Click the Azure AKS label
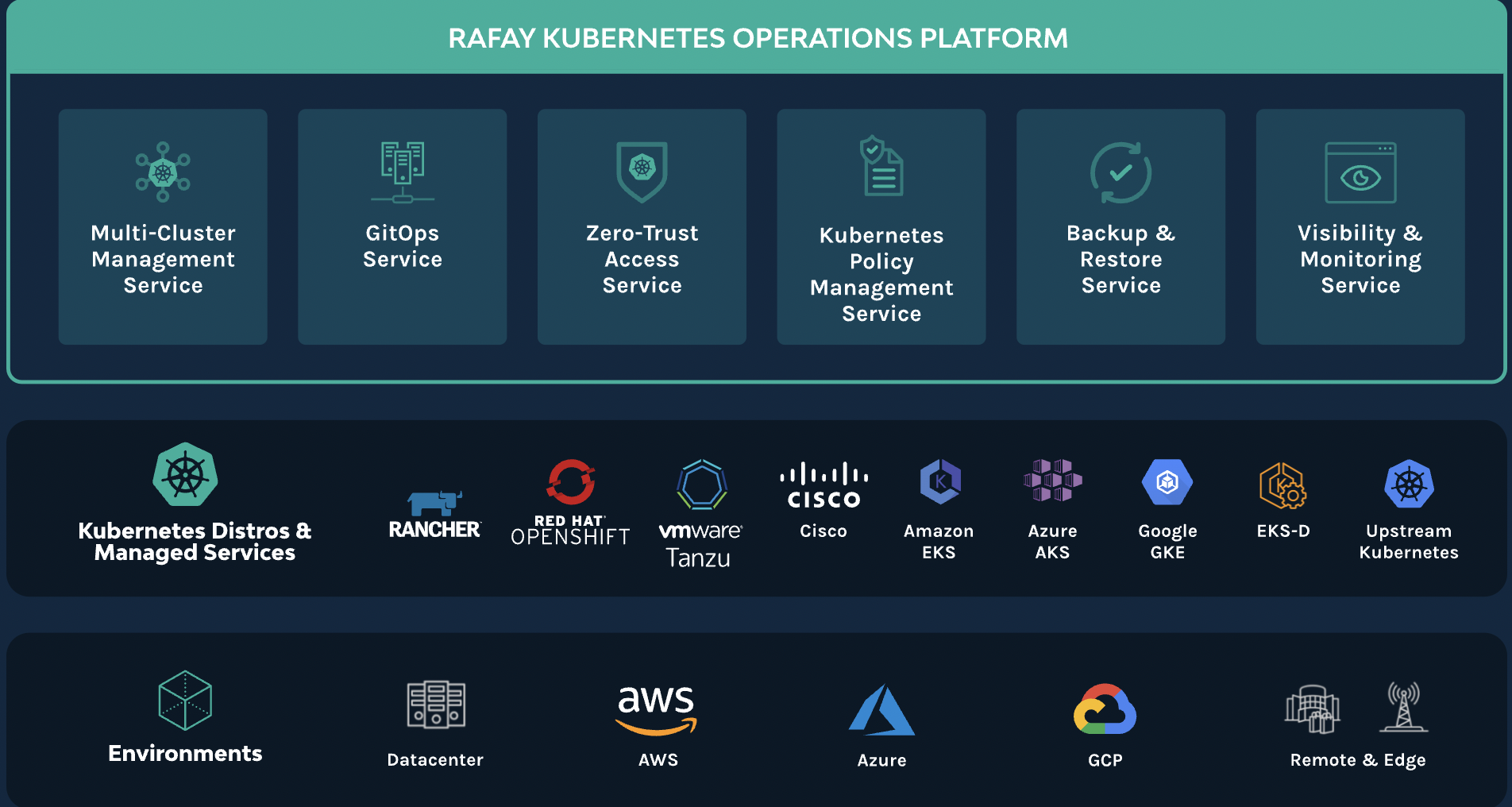The height and width of the screenshot is (807, 1512). tap(1053, 541)
